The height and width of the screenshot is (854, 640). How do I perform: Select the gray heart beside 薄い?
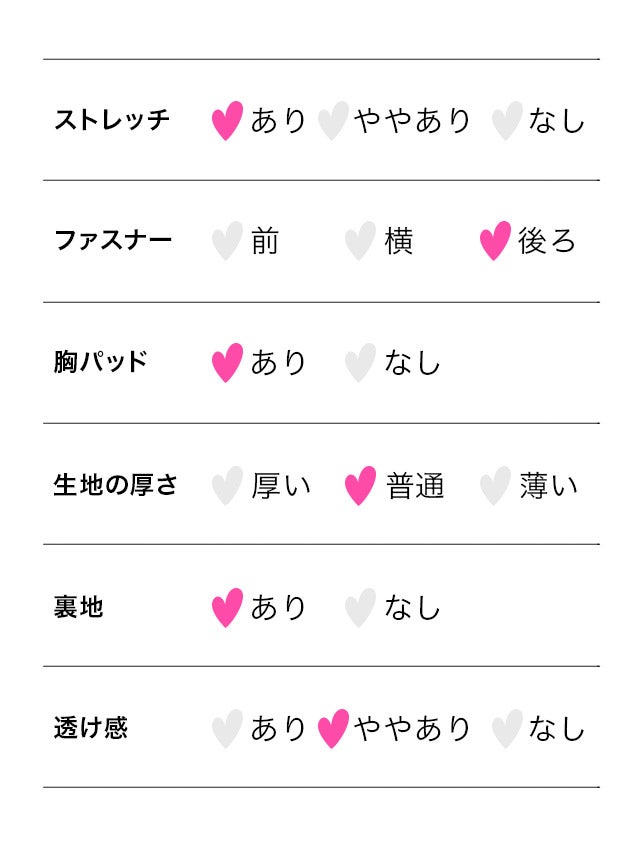[495, 486]
